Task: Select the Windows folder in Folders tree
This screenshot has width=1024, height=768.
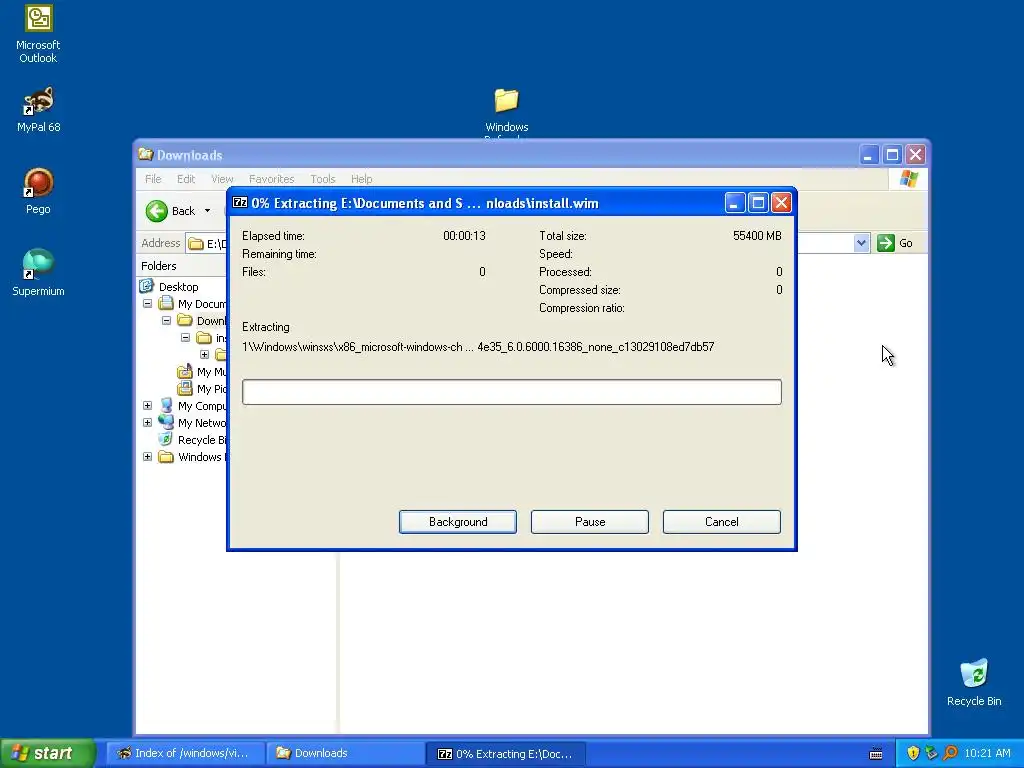Action: (202, 456)
